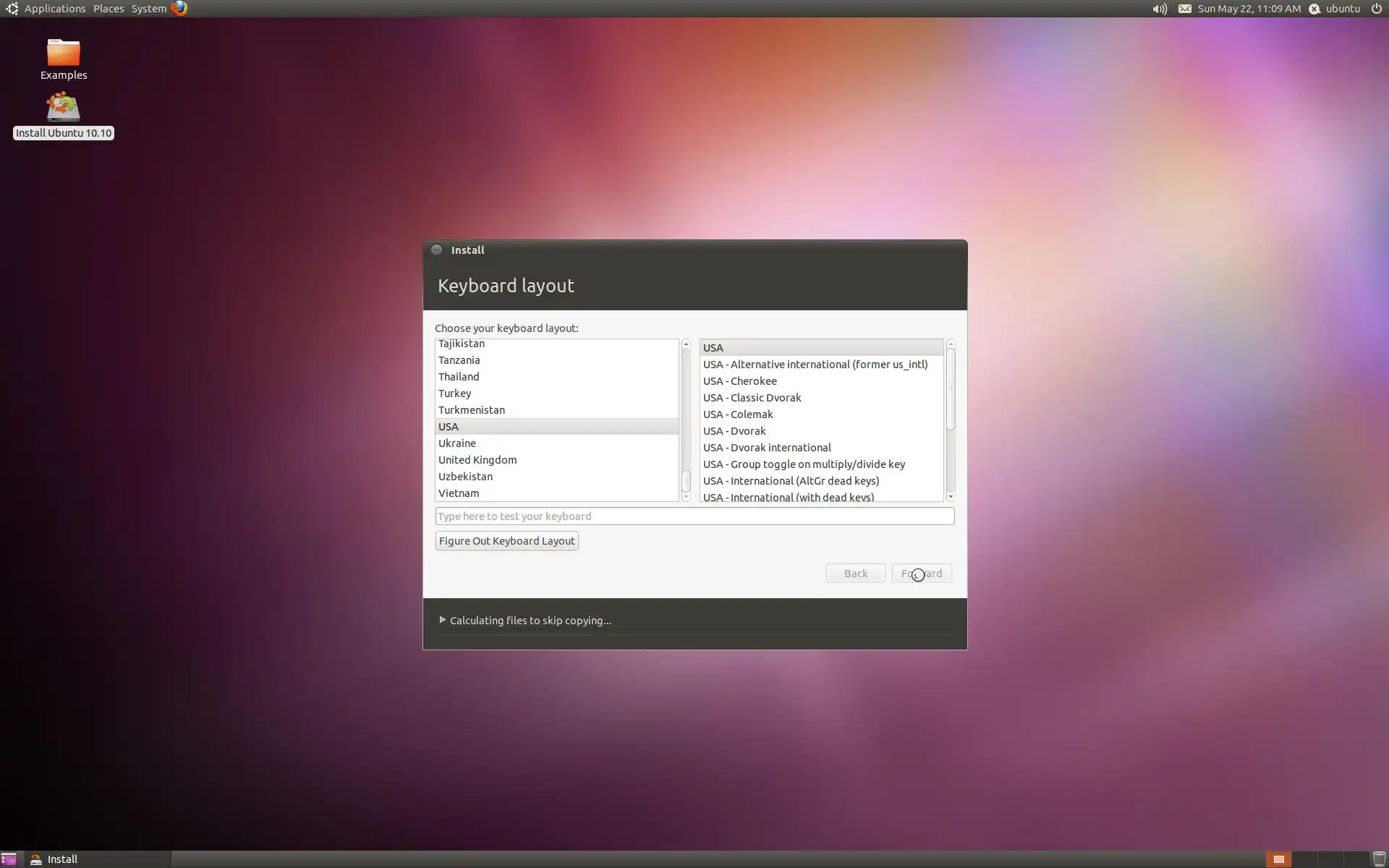The width and height of the screenshot is (1389, 868).
Task: Open the Examples folder icon
Action: (x=64, y=54)
